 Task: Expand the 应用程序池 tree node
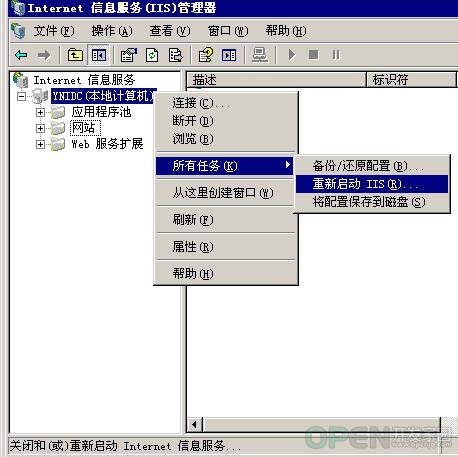tap(40, 112)
